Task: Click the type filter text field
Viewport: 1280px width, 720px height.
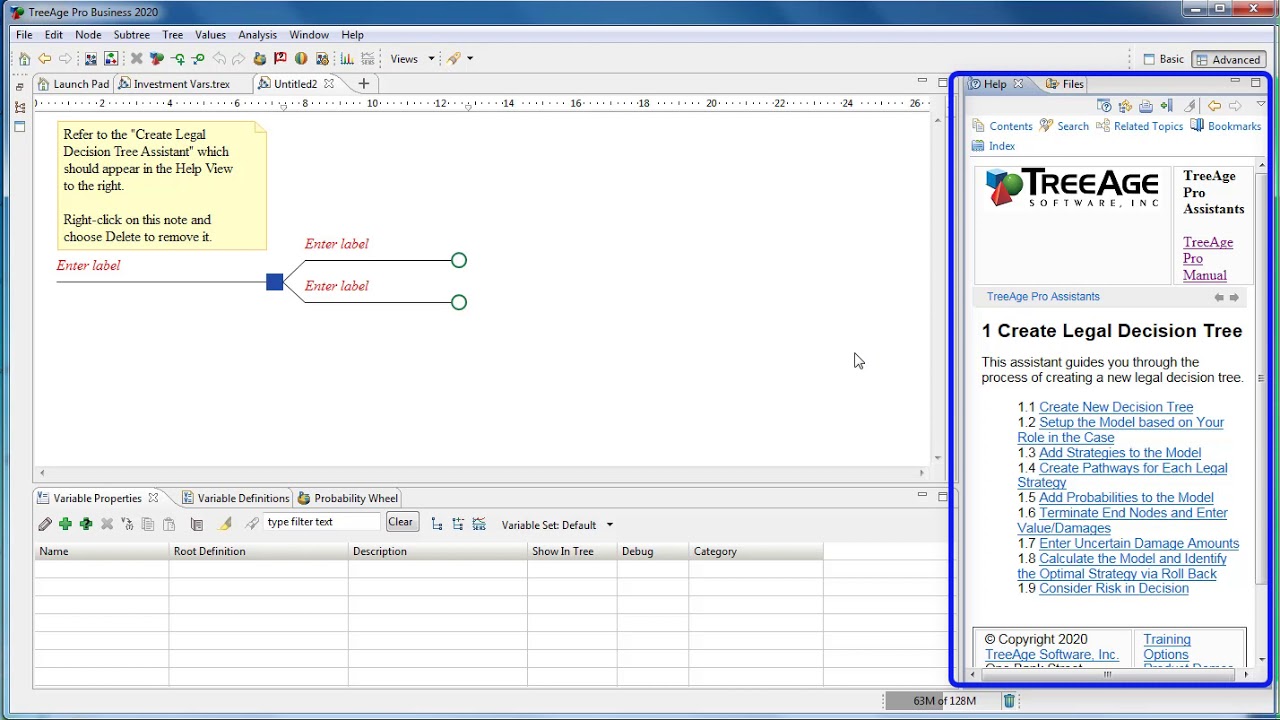Action: [322, 522]
